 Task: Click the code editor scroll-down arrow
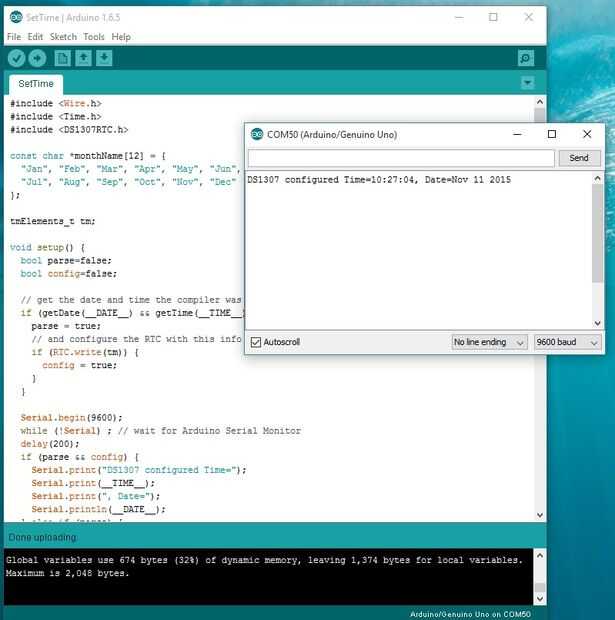pyautogui.click(x=539, y=515)
